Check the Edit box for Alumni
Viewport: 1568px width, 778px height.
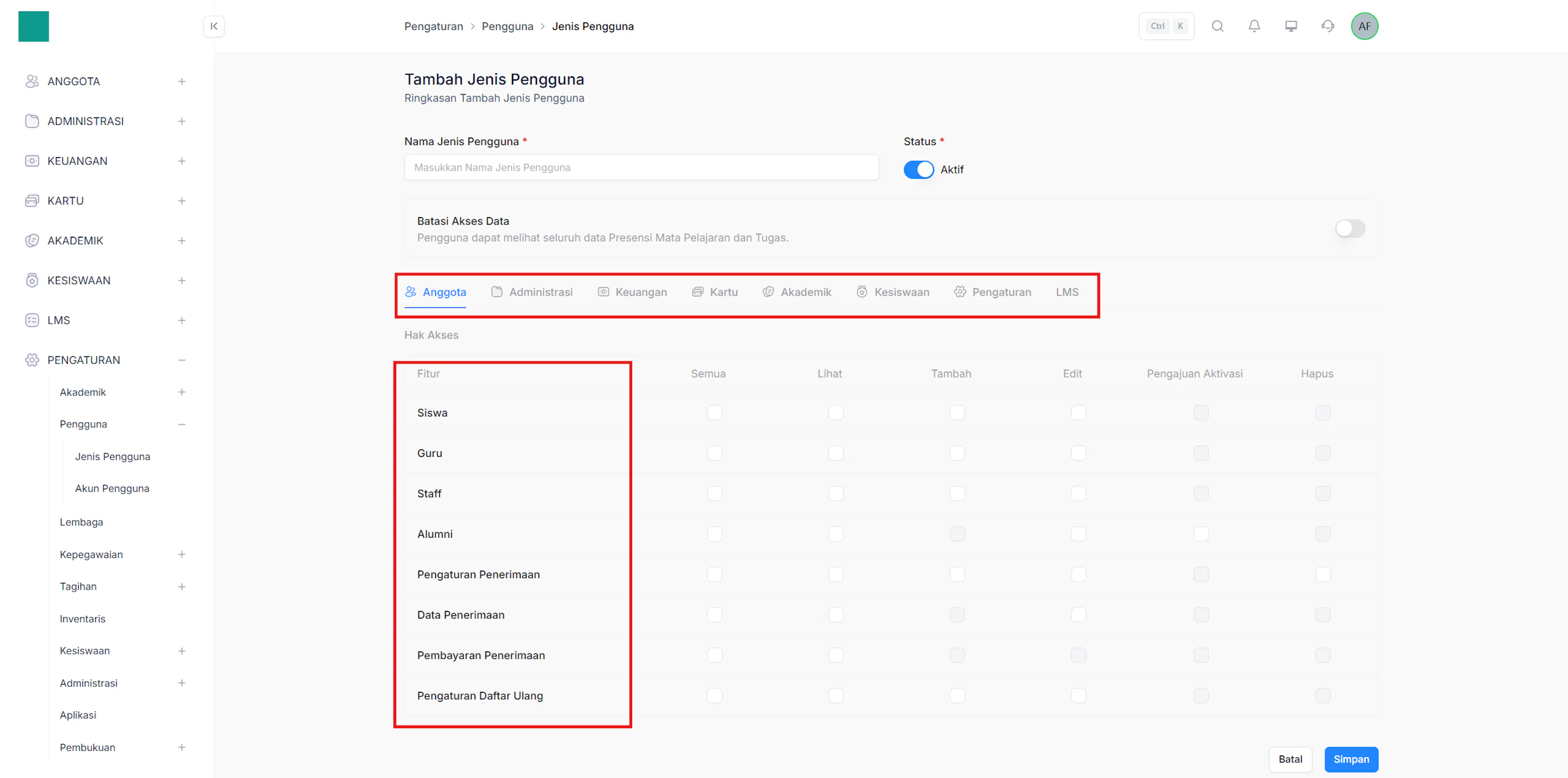click(1078, 534)
